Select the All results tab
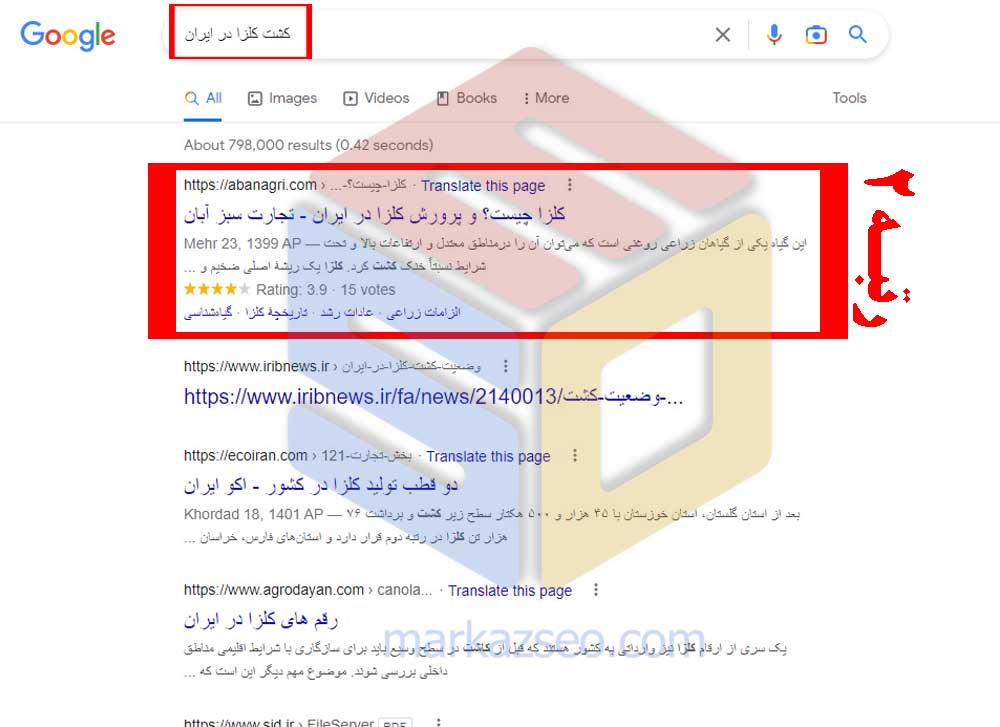 point(203,98)
